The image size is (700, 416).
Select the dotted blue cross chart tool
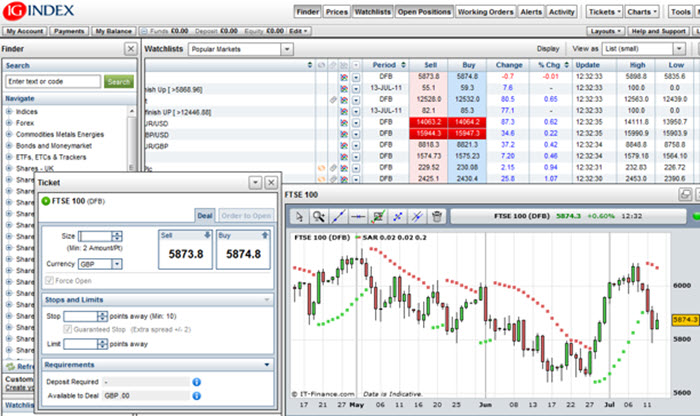[x=397, y=216]
